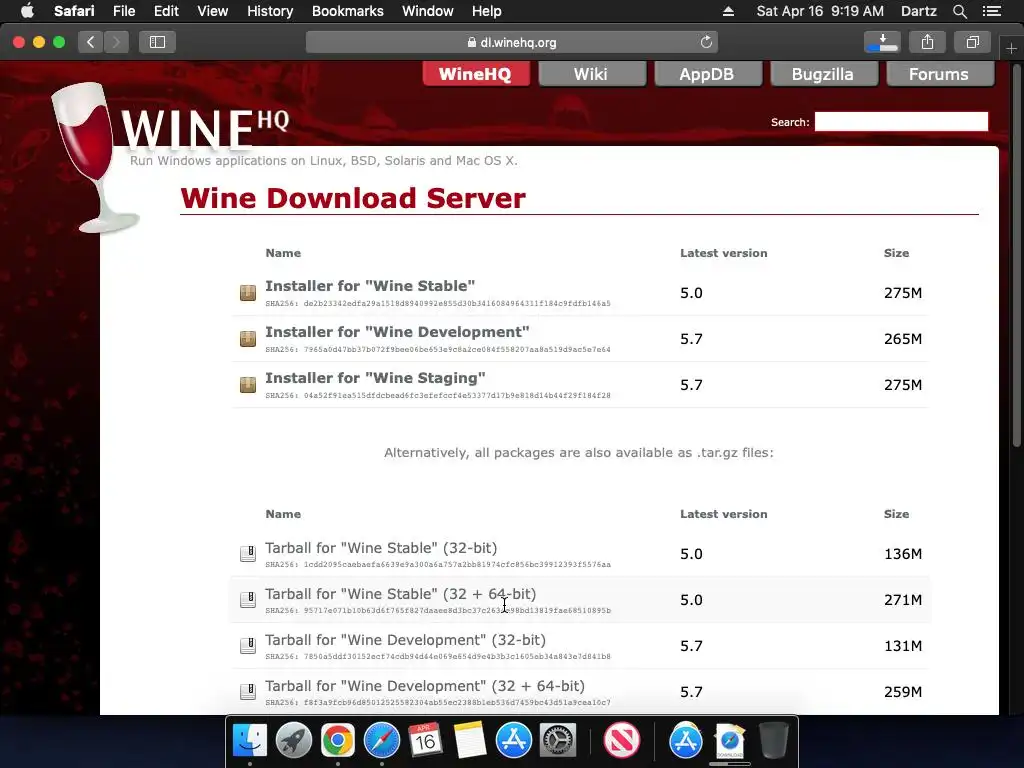Screen dimensions: 1024x768
Task: Open the Downloads stack in dock
Action: (x=729, y=741)
